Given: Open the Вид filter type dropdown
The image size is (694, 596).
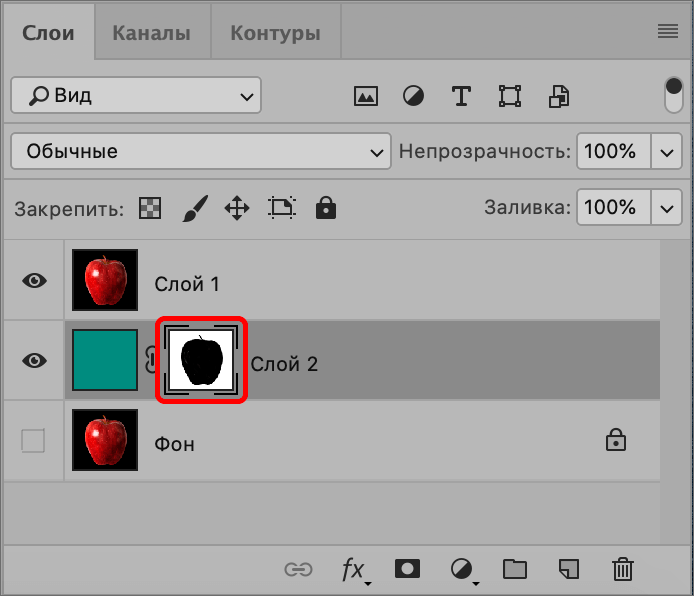Looking at the screenshot, I should (136, 95).
